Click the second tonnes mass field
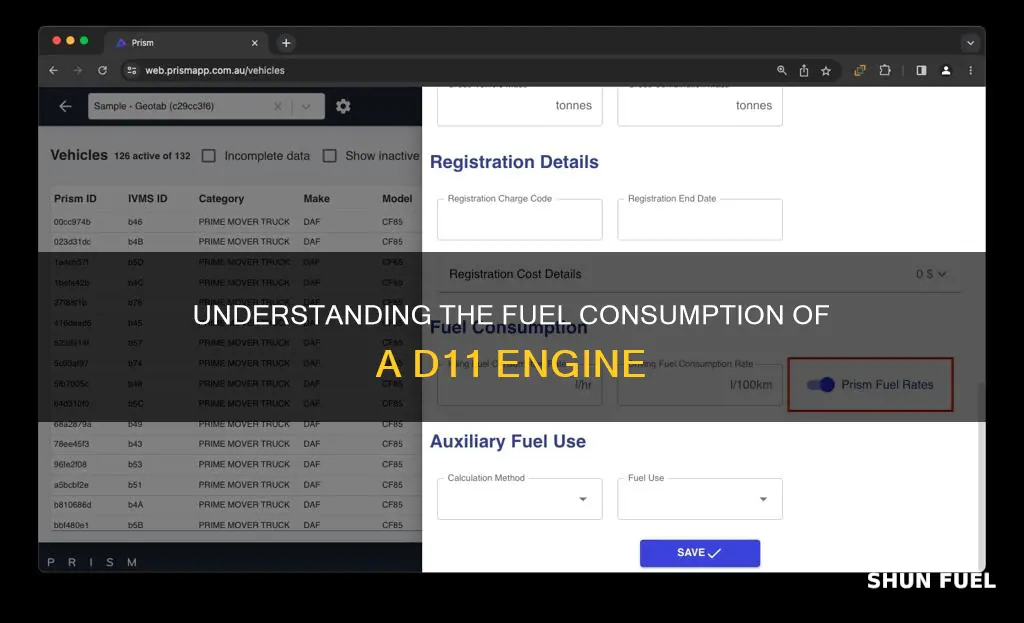 (700, 106)
